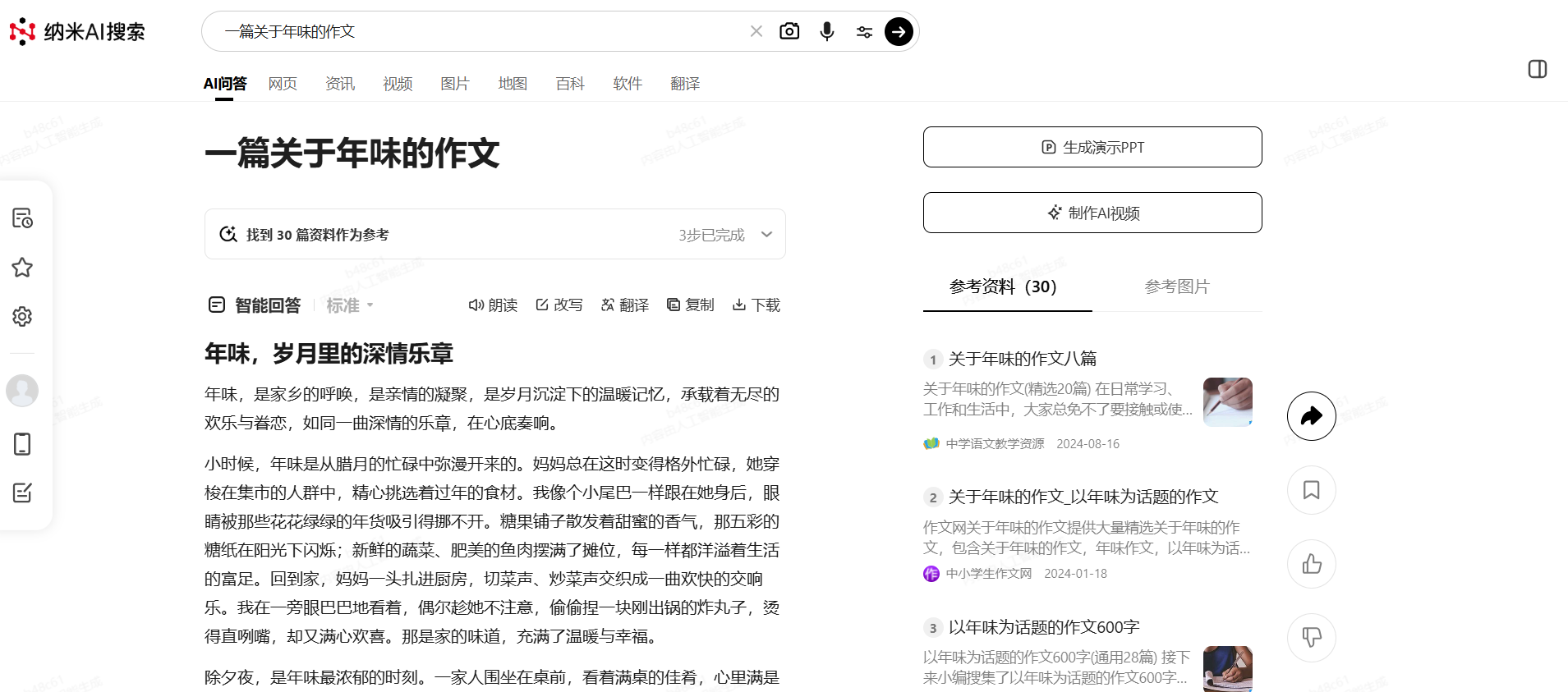
Task: Click the heading 年味，岁月里的深情乐章
Action: pyautogui.click(x=329, y=354)
